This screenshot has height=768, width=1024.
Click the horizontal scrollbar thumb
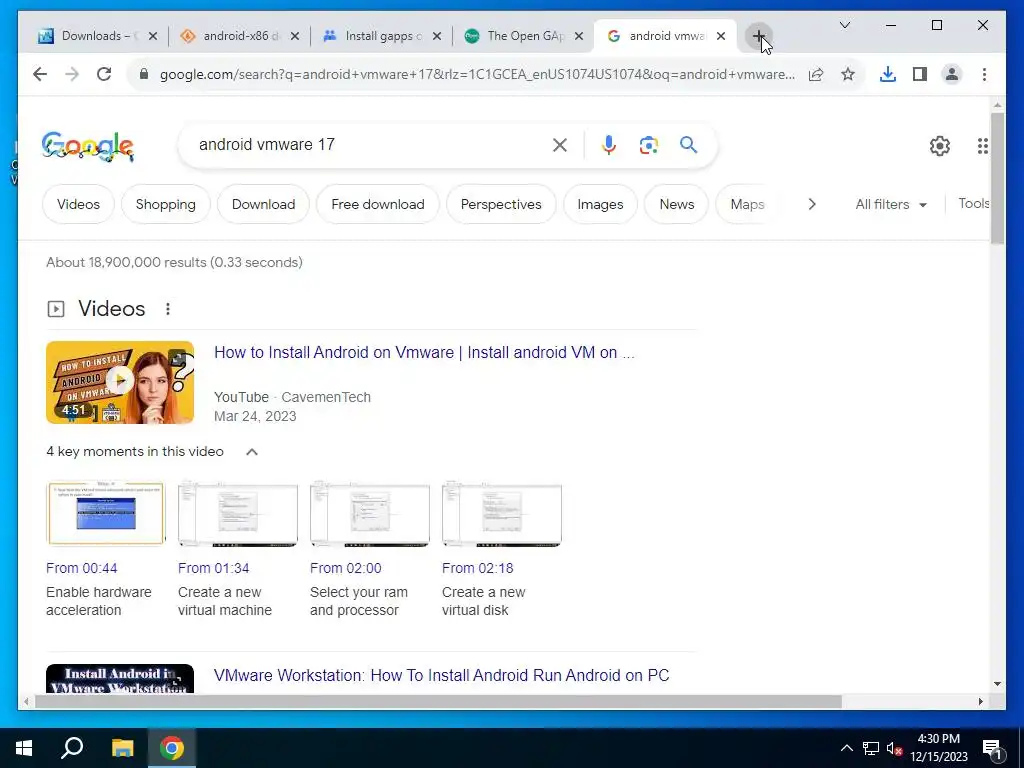point(438,702)
